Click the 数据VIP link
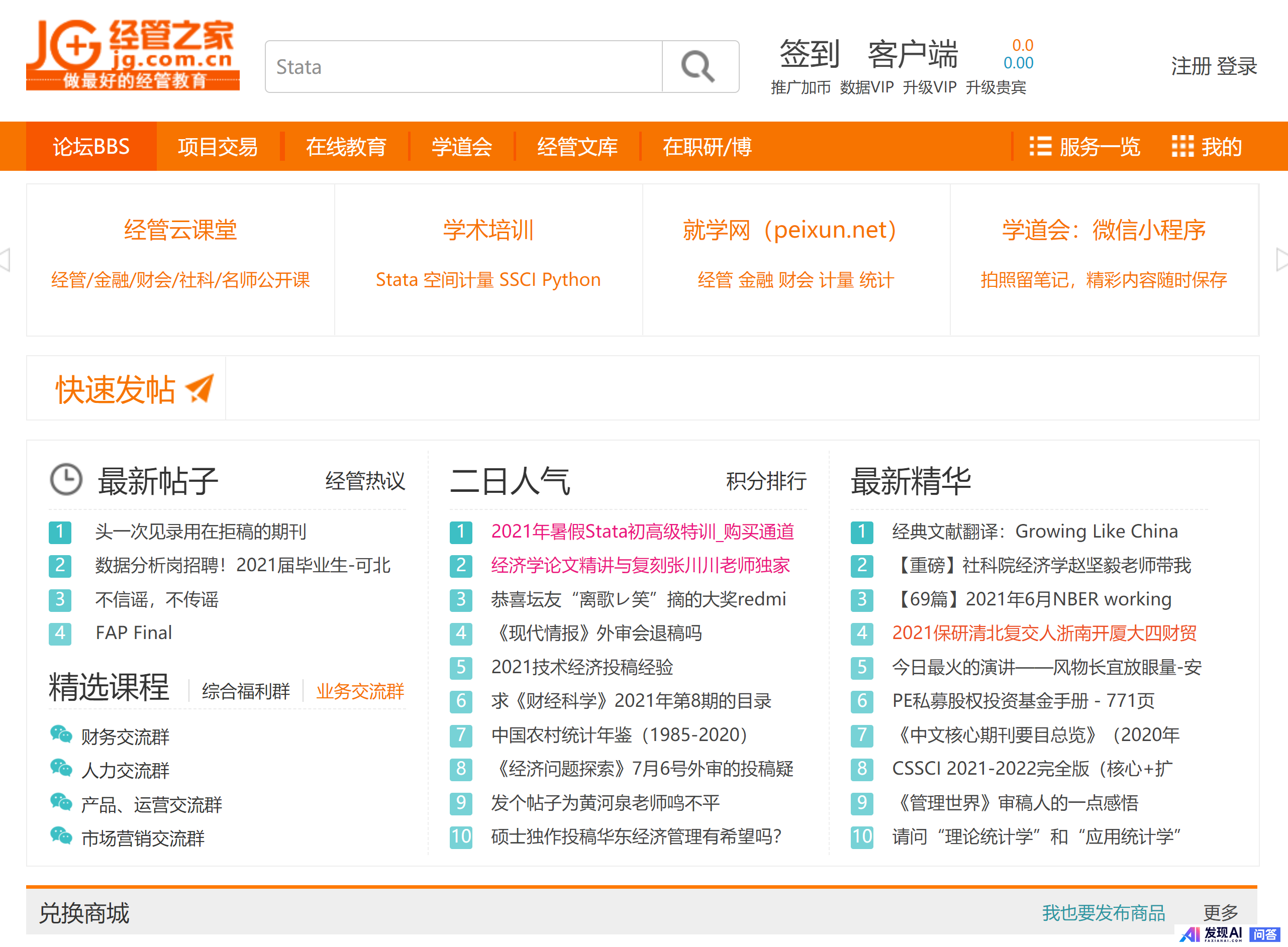This screenshot has width=1288, height=947. [x=866, y=87]
